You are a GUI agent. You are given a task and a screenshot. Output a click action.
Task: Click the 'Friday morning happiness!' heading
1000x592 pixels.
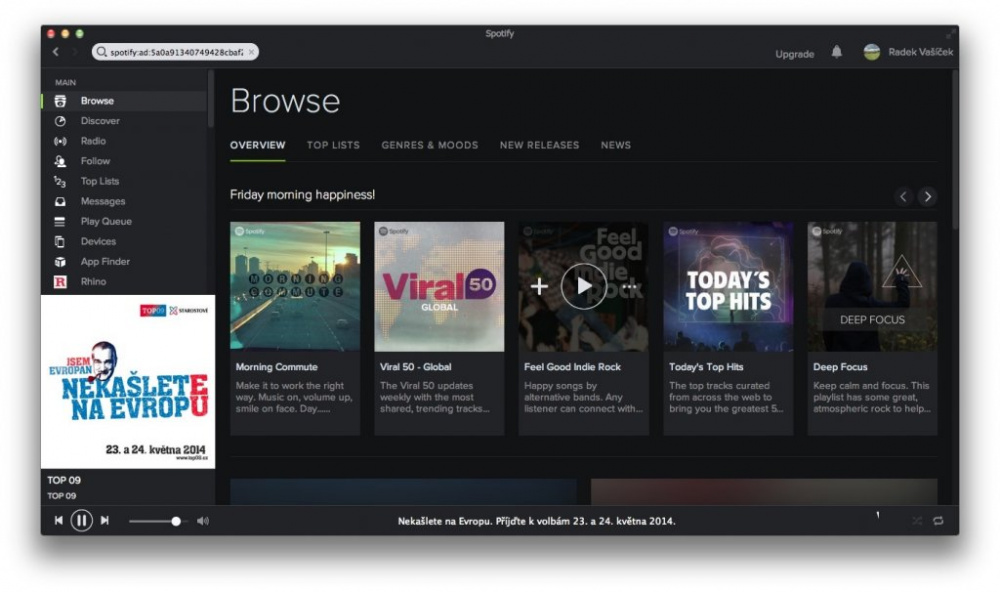(302, 195)
